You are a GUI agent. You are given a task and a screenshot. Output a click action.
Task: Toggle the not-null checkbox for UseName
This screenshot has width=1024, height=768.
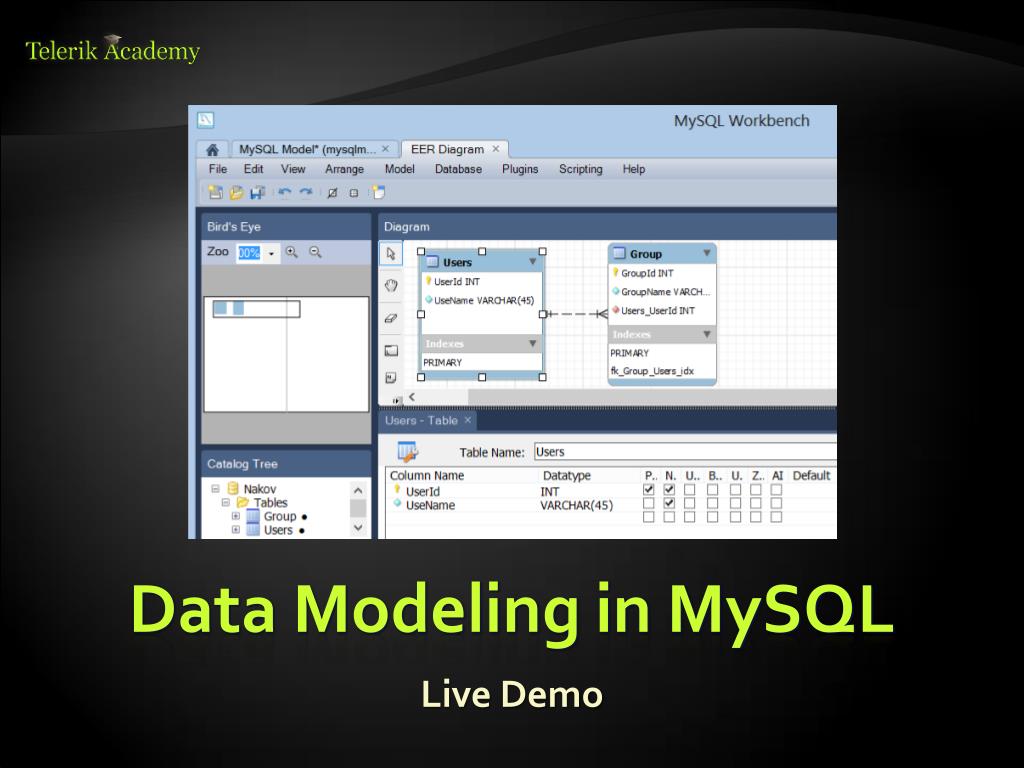coord(669,504)
